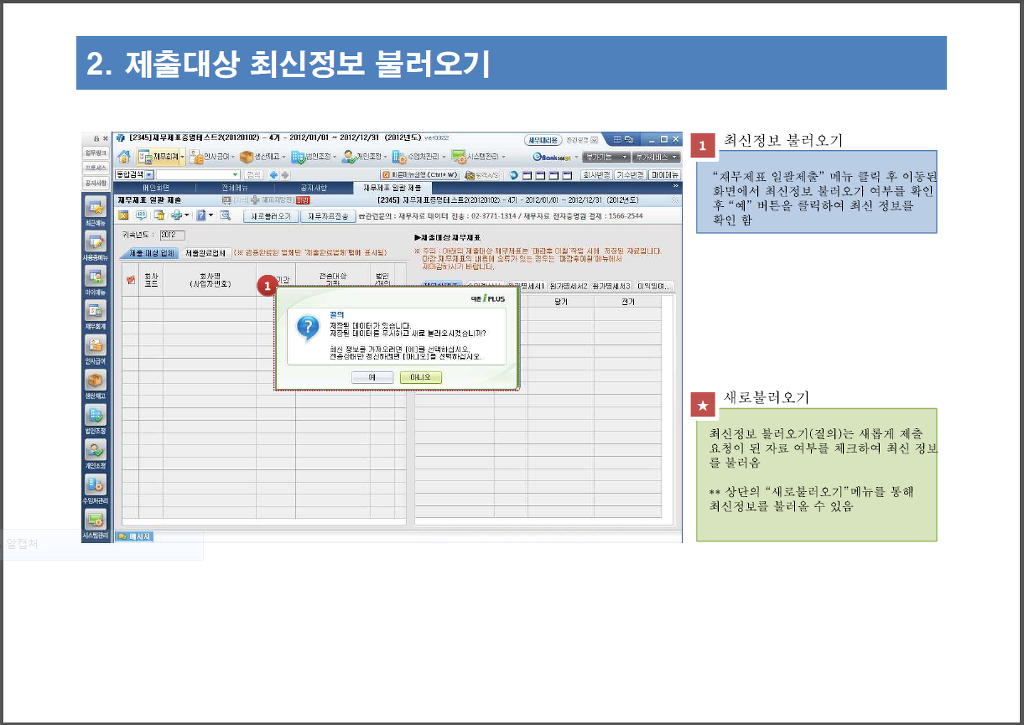
Task: Select the 재무제표 일괄 제출 tab
Action: click(392, 188)
